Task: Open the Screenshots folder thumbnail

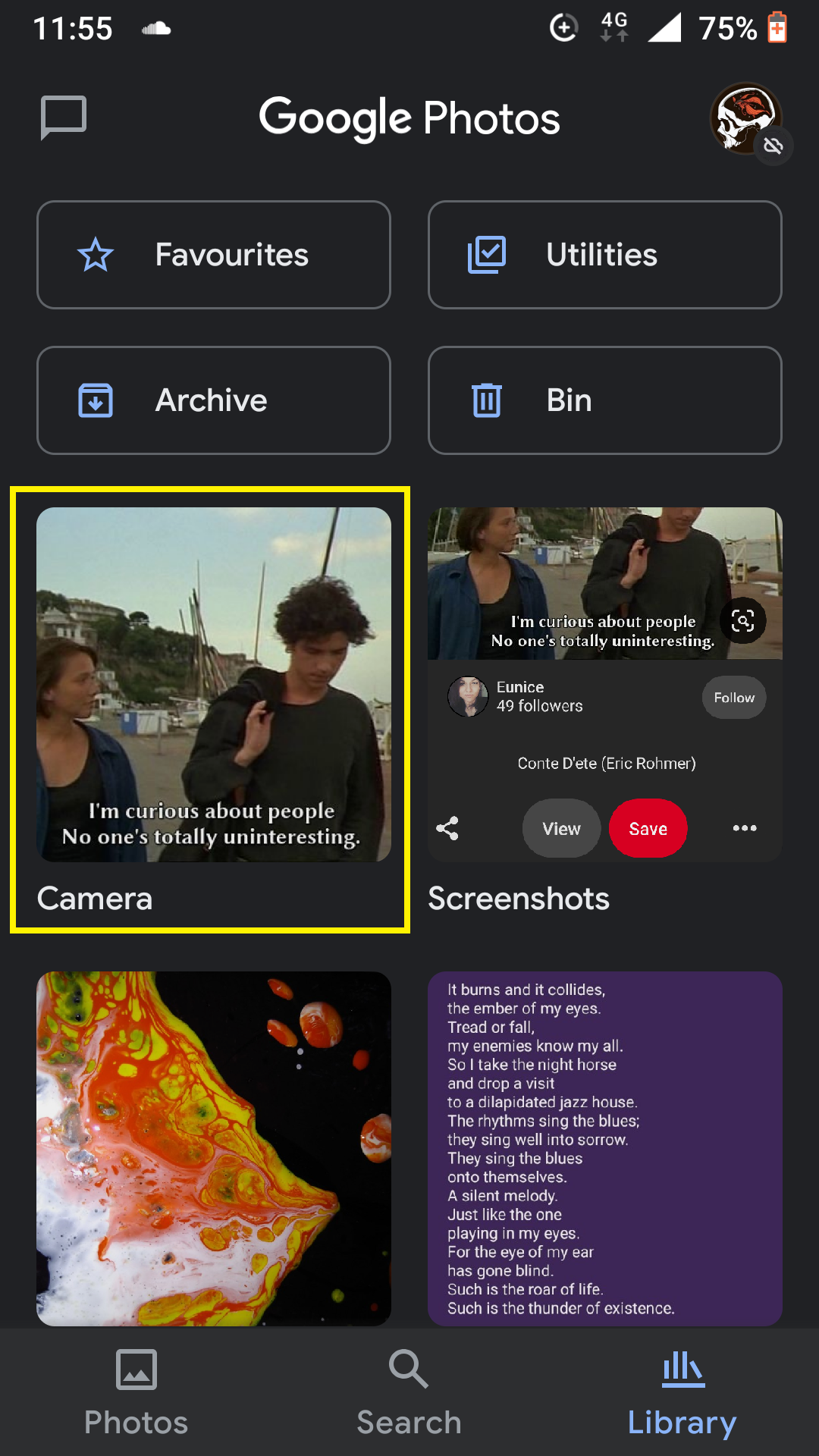Action: (605, 685)
